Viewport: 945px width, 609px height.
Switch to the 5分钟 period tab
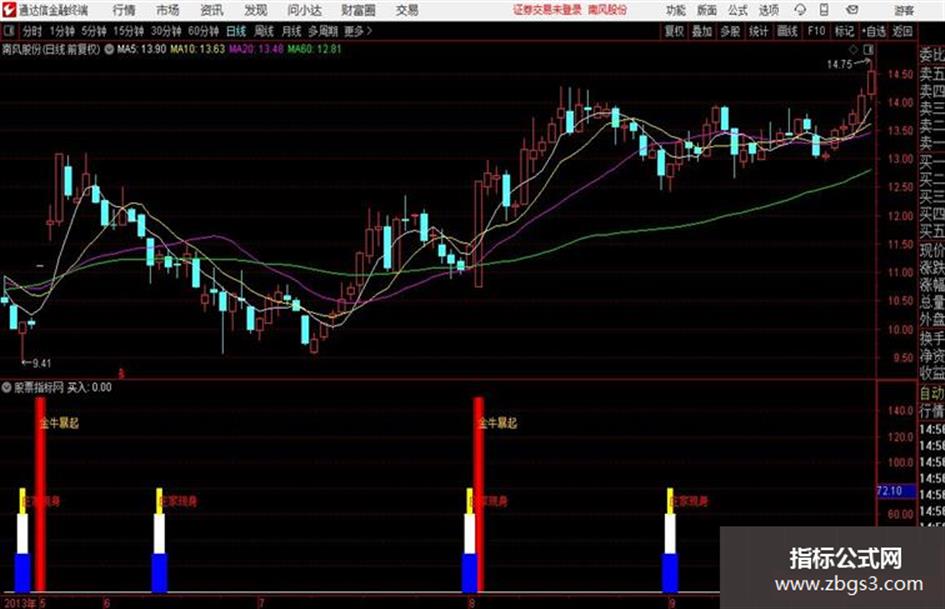coord(93,31)
